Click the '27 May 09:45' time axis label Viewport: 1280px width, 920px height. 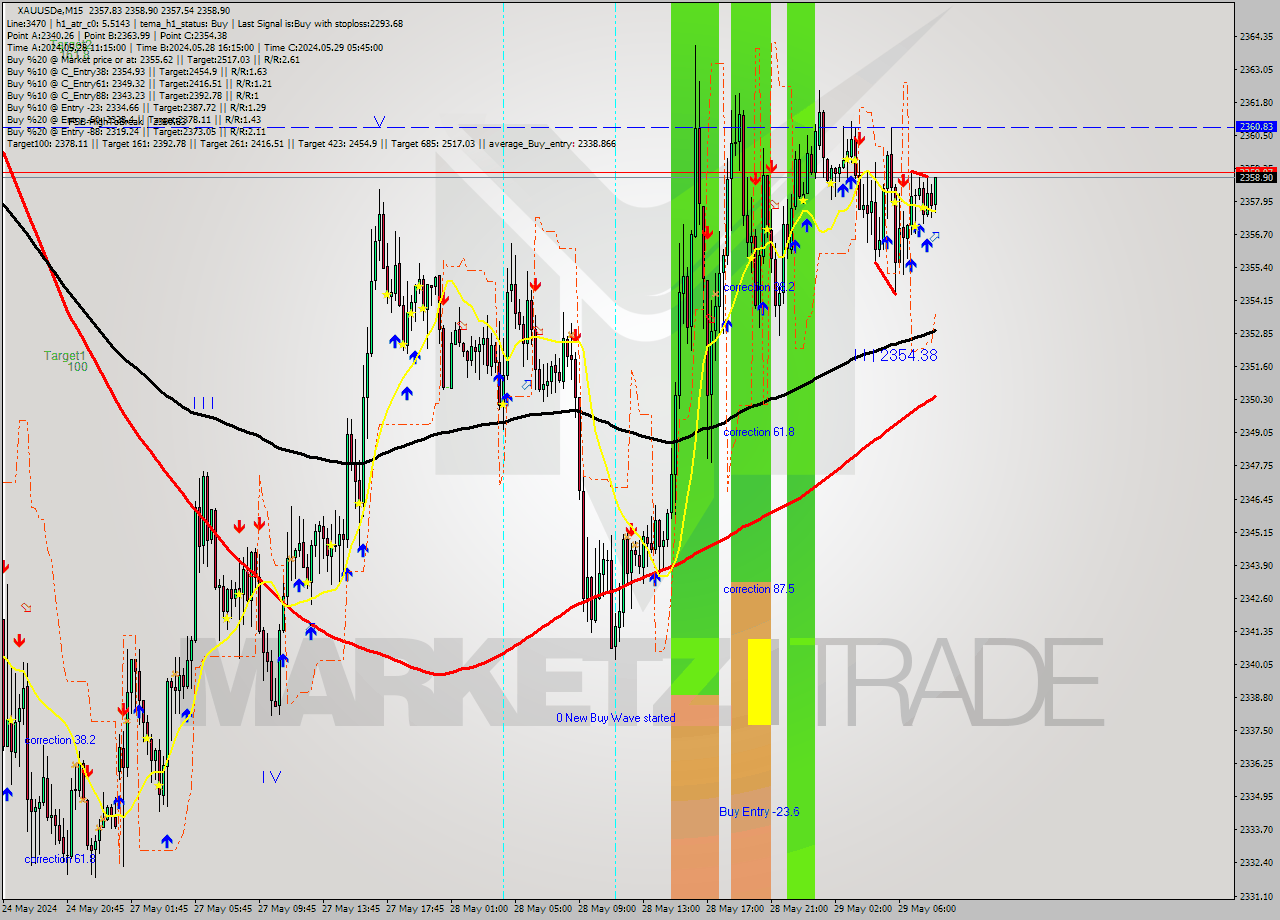[x=287, y=909]
